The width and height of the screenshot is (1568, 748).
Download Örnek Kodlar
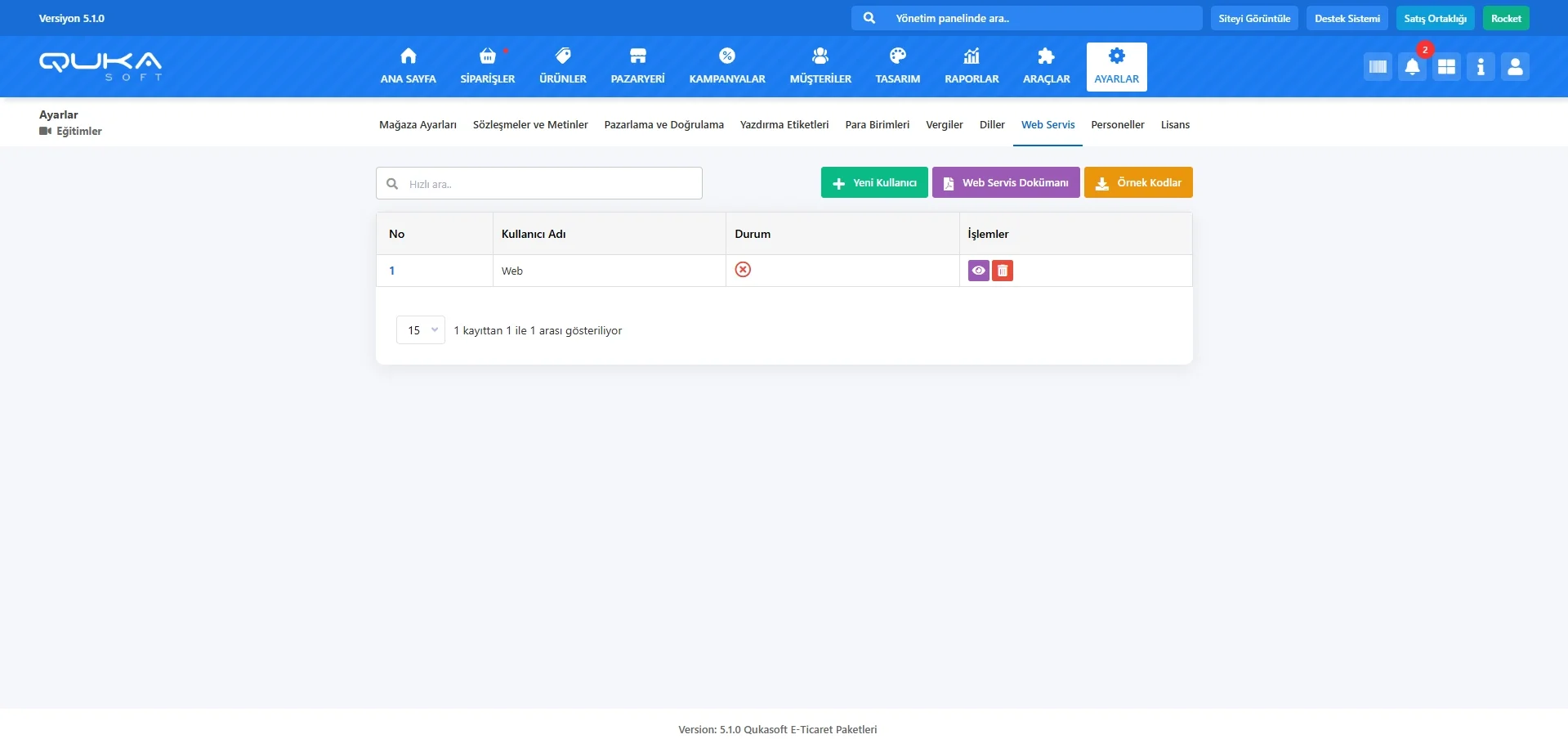click(x=1137, y=183)
